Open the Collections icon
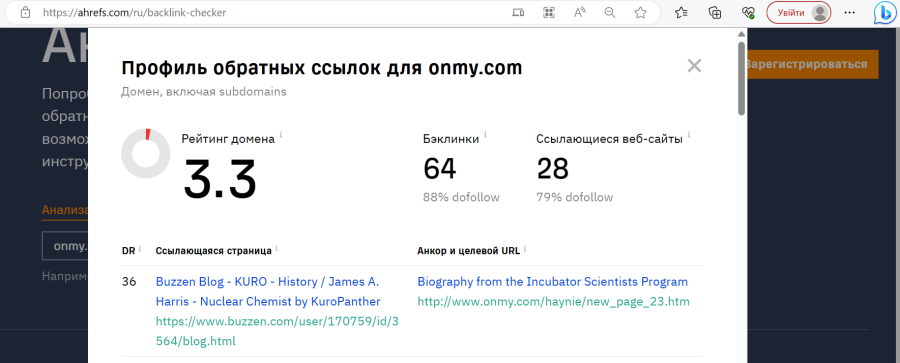The height and width of the screenshot is (363, 900). pyautogui.click(x=715, y=13)
